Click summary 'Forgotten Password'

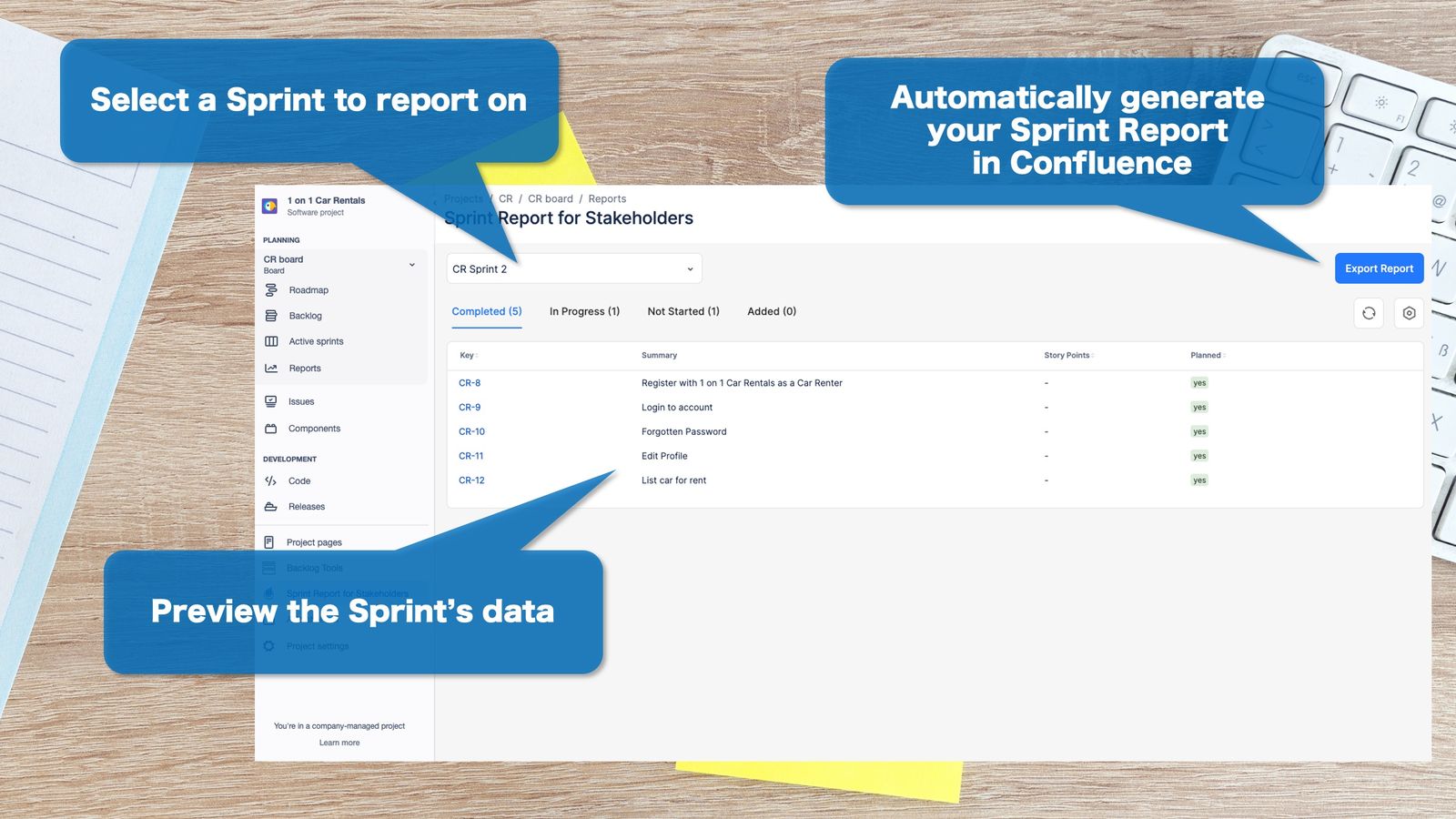[x=684, y=432]
